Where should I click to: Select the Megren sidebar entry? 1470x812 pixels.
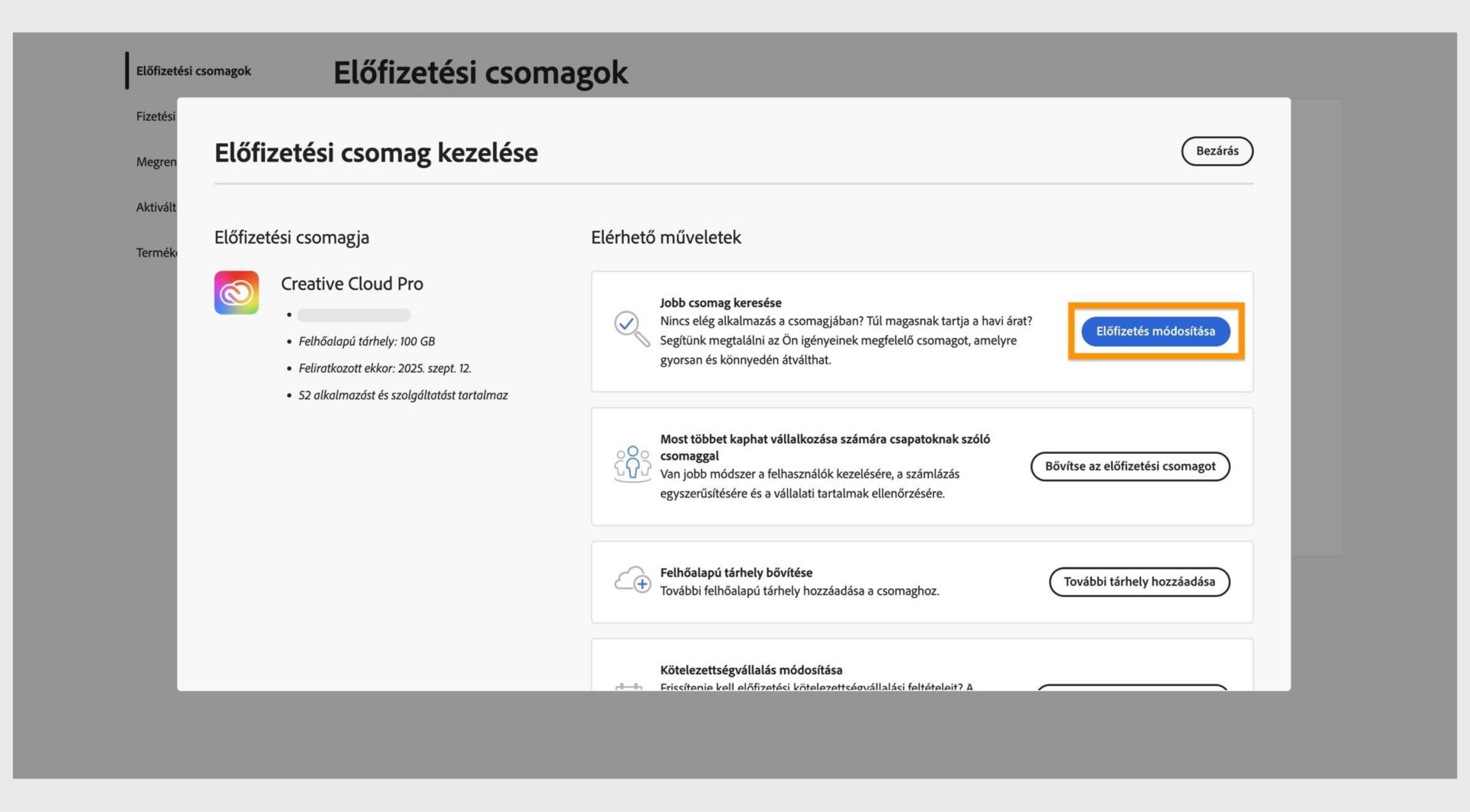[x=156, y=161]
